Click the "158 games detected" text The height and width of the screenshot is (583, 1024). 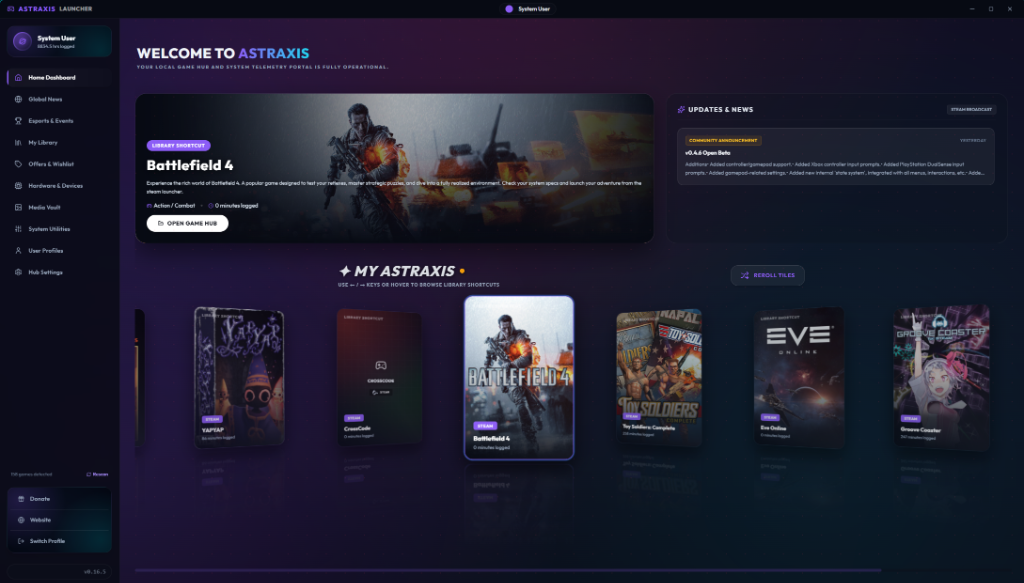31,474
